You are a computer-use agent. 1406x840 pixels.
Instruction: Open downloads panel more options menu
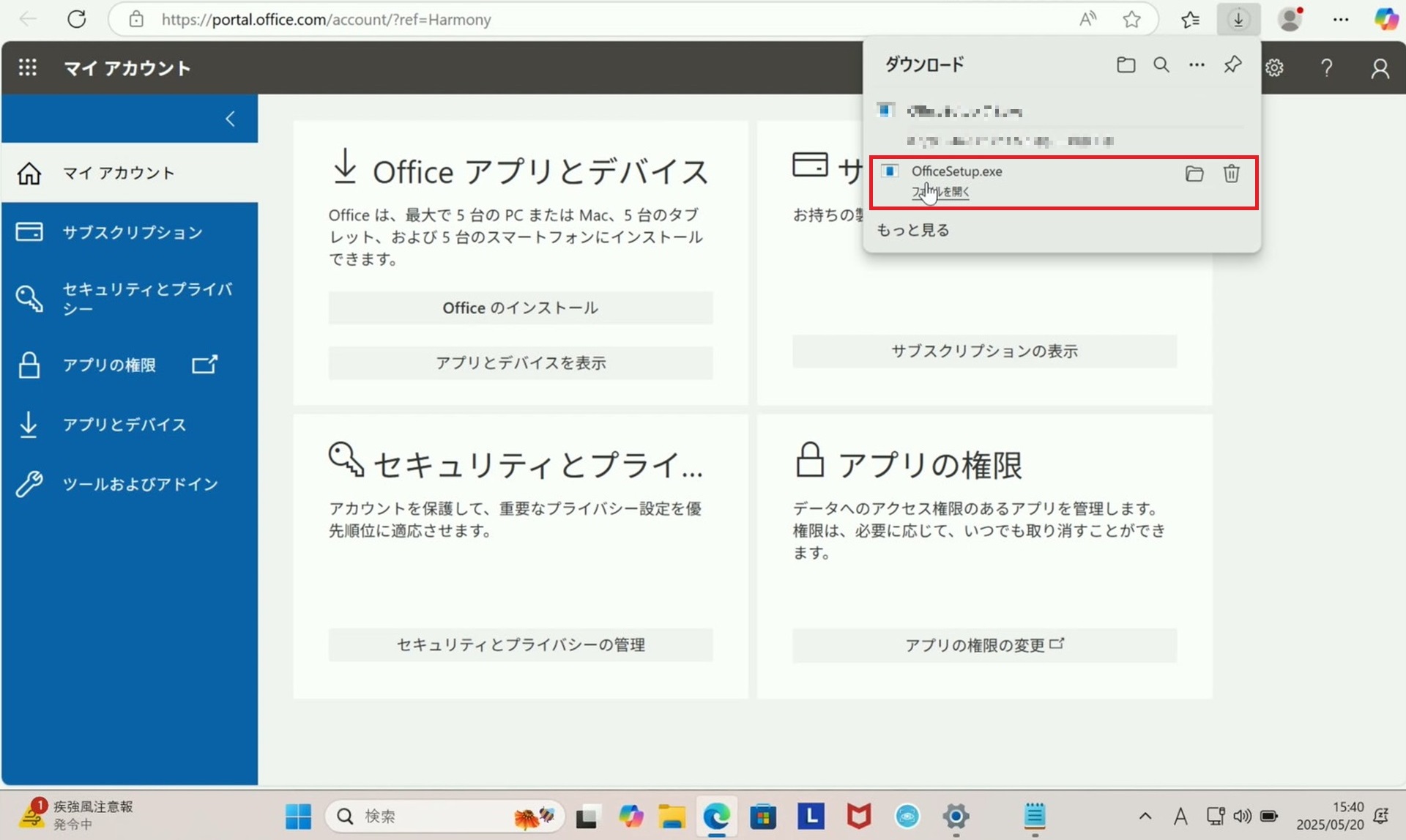(1197, 64)
